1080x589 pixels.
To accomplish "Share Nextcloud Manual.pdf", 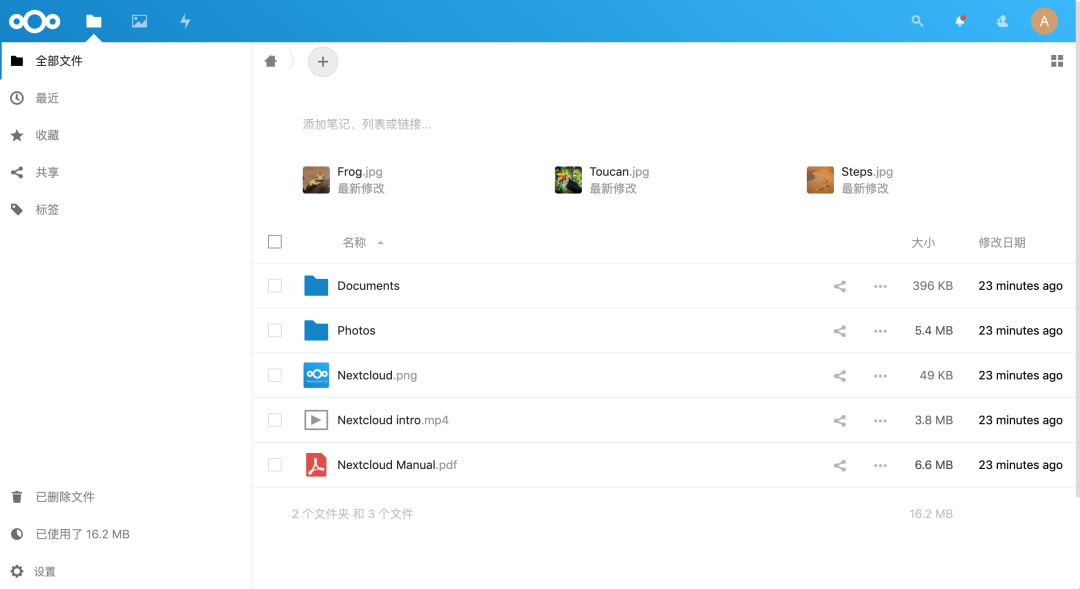I will coord(840,465).
